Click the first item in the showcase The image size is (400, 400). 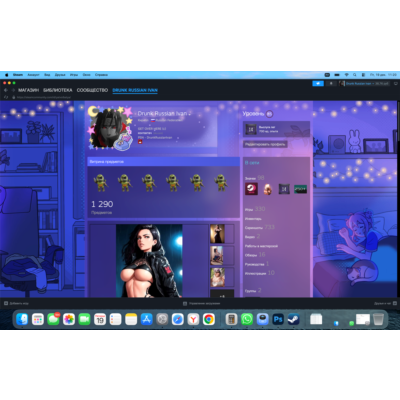101,182
